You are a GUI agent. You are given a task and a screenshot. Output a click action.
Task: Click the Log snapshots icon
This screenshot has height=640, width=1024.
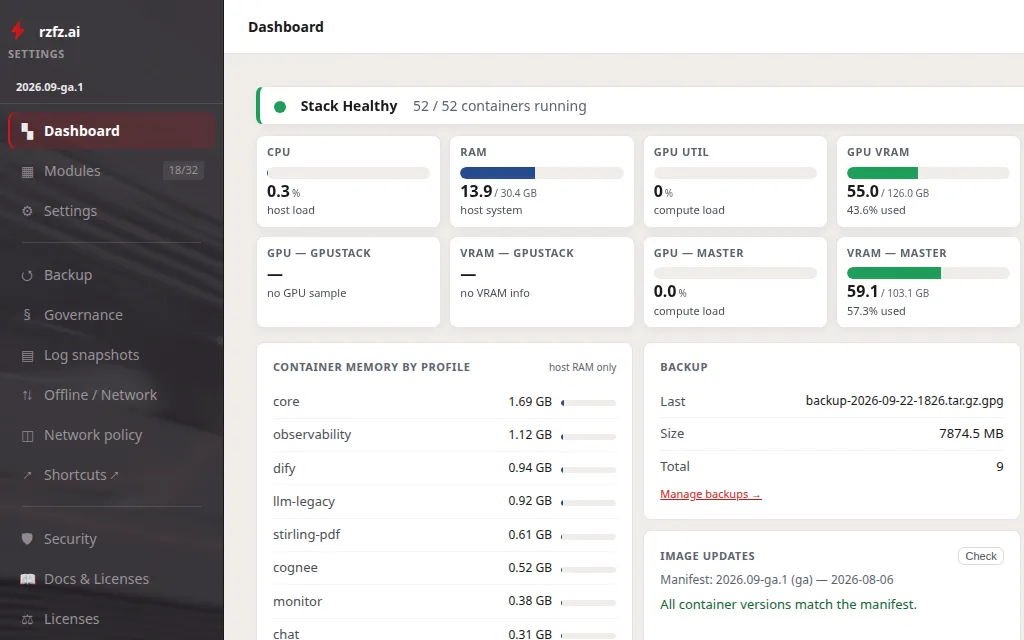pos(27,356)
